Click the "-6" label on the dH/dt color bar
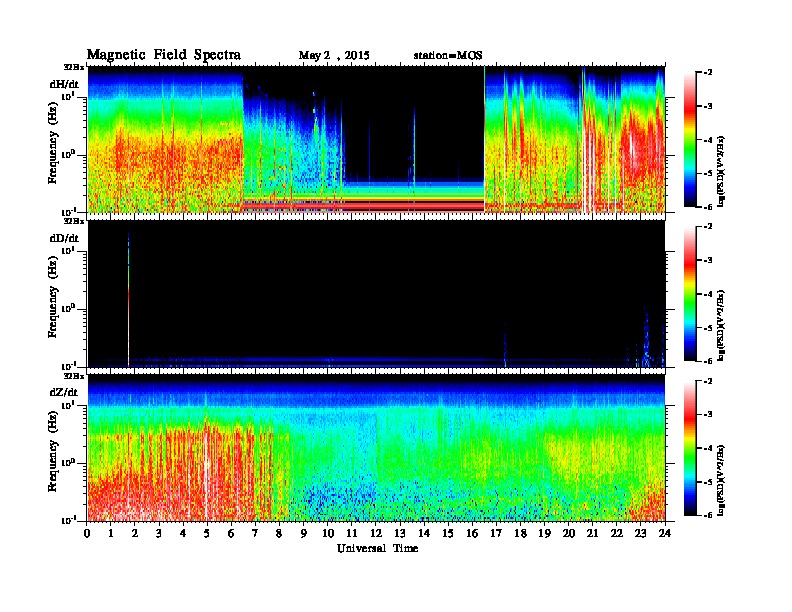The width and height of the screenshot is (792, 612). [x=709, y=207]
